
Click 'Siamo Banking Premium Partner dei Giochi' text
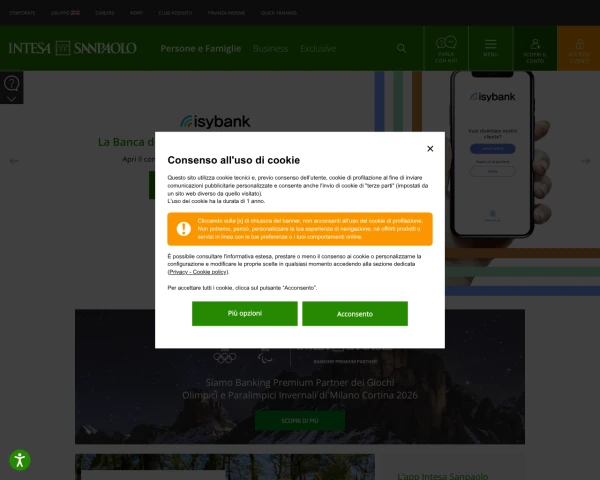tap(300, 382)
